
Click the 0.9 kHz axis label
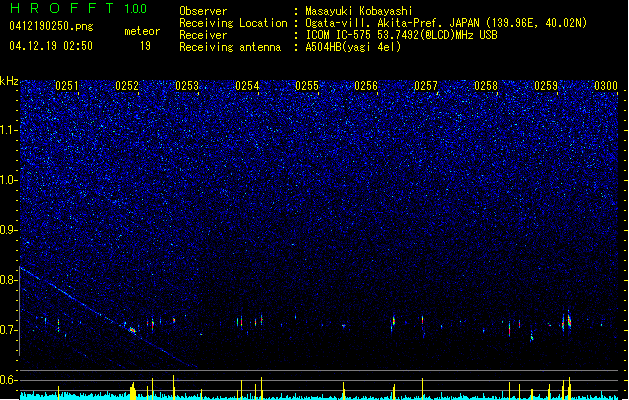coord(8,230)
